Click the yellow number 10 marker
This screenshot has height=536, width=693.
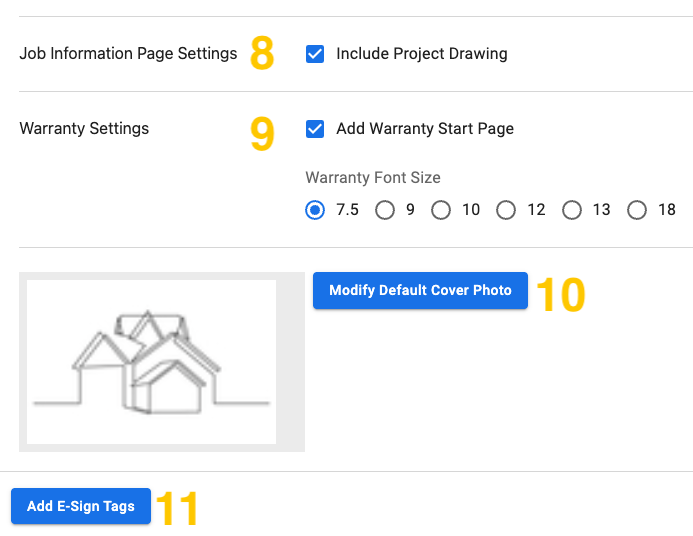click(x=561, y=295)
